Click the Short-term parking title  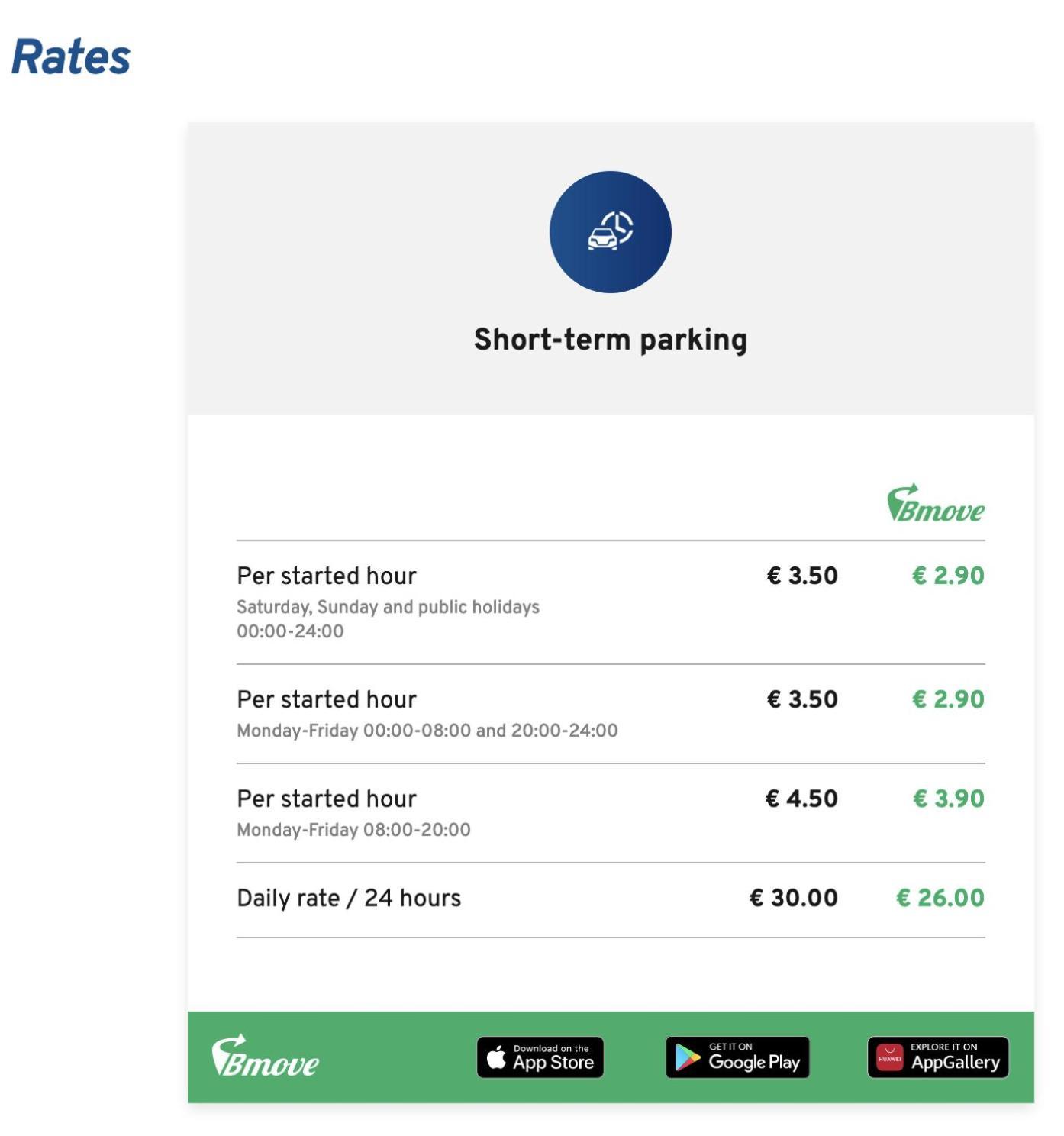coord(611,340)
